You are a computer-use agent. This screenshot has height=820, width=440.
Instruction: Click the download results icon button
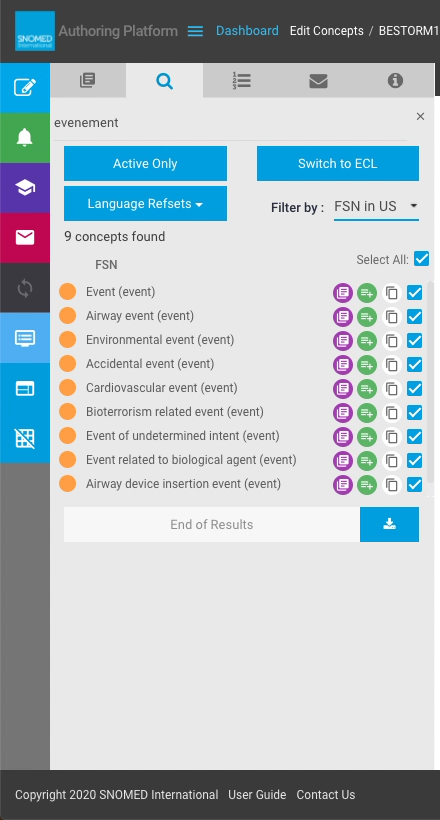pyautogui.click(x=389, y=524)
